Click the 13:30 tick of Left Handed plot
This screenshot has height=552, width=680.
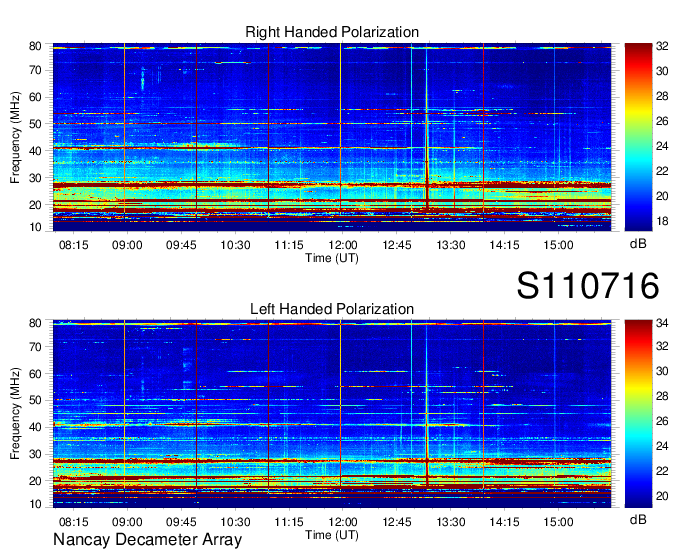point(451,522)
